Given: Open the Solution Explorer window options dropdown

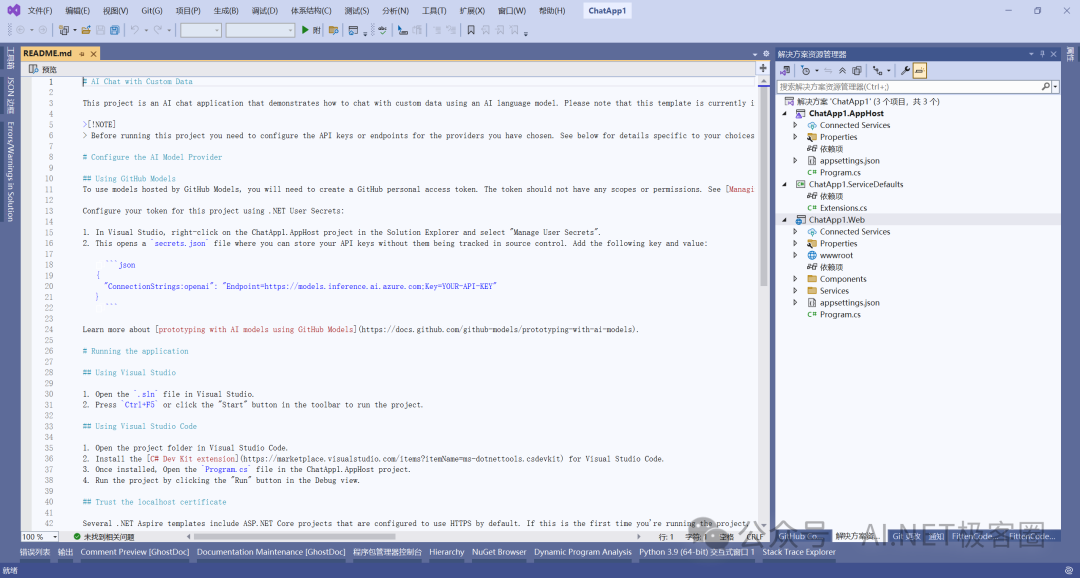Looking at the screenshot, I should click(1031, 54).
